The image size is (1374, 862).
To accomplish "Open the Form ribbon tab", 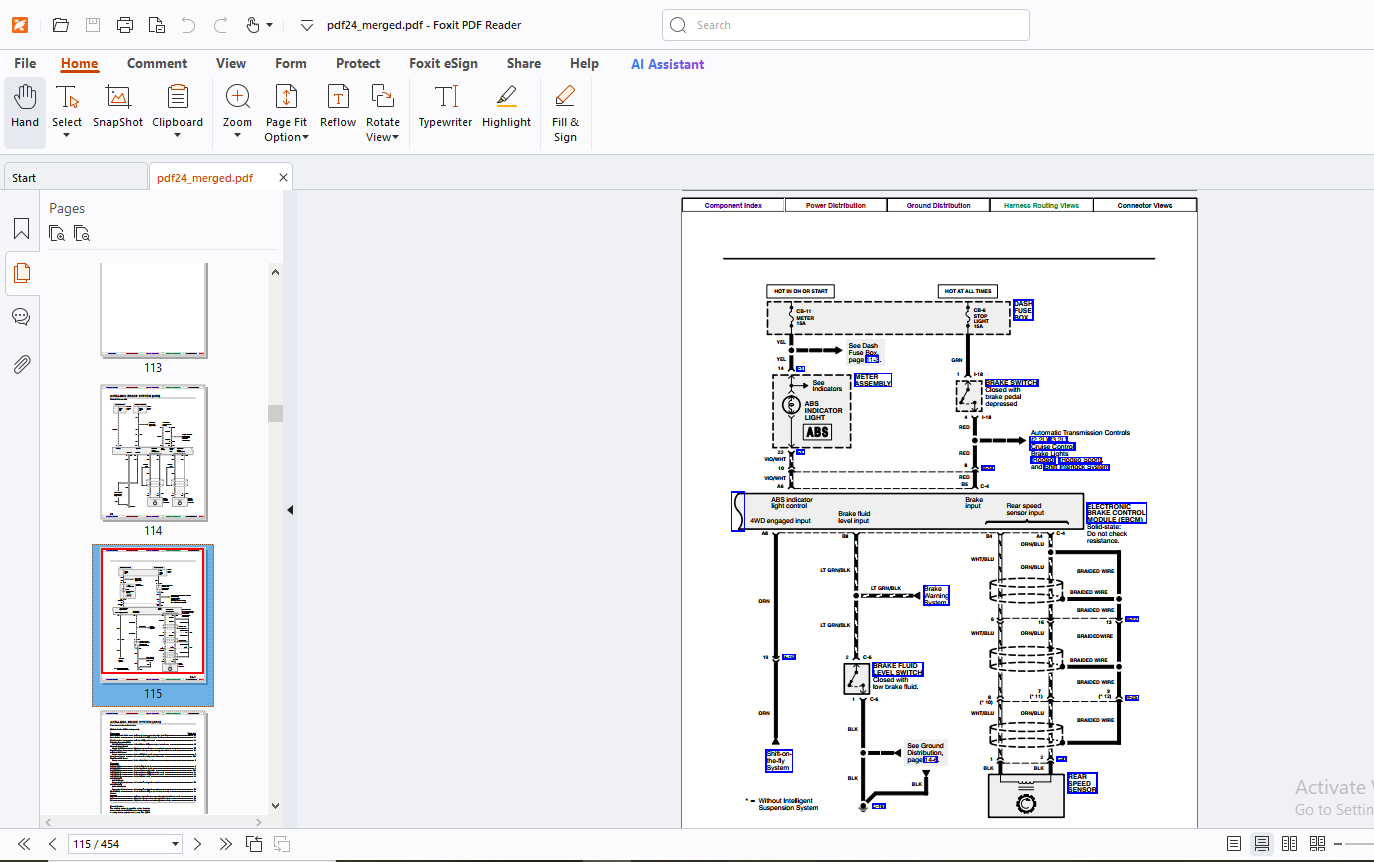I will (291, 63).
